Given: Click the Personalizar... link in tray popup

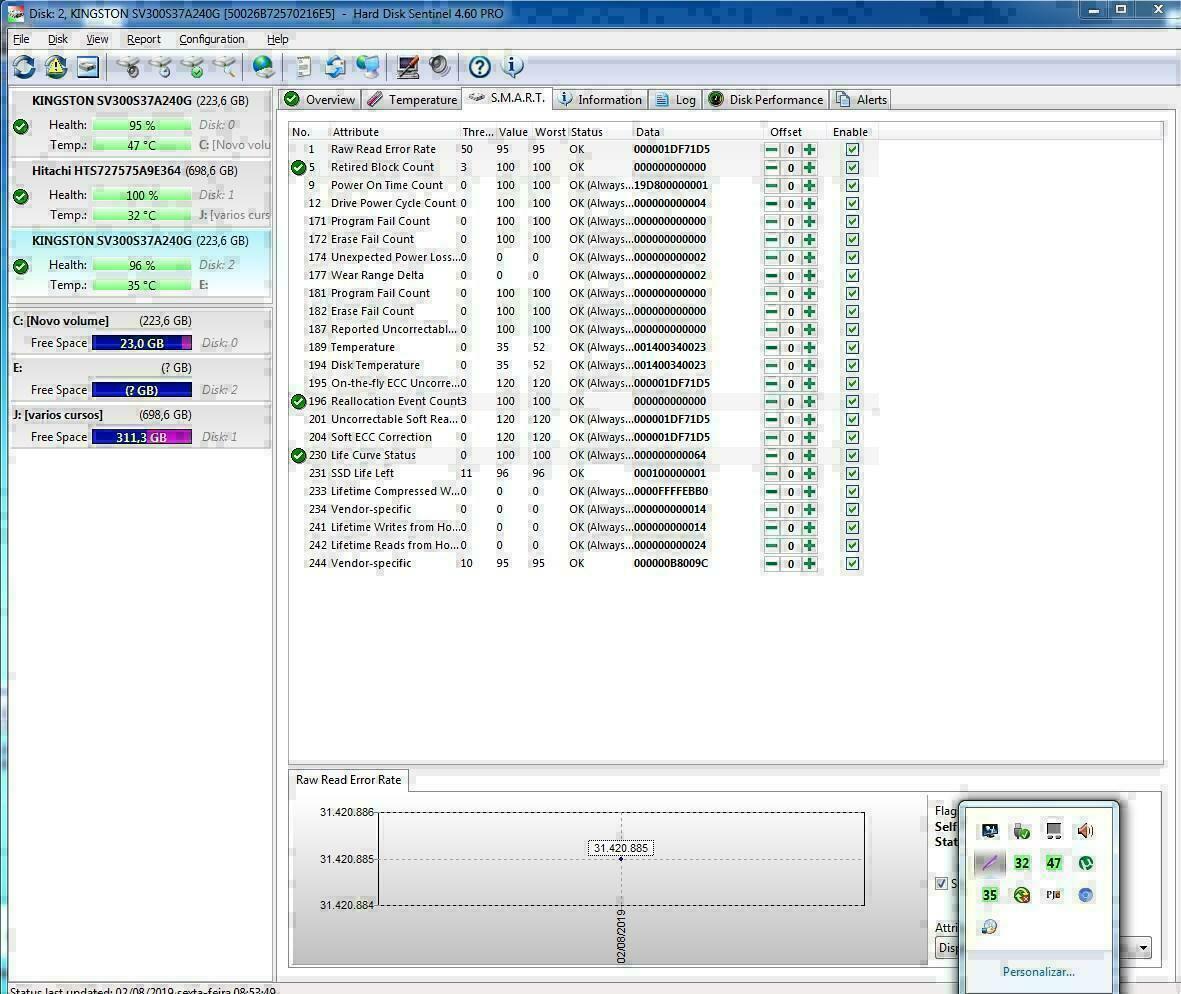Looking at the screenshot, I should pyautogui.click(x=1039, y=971).
